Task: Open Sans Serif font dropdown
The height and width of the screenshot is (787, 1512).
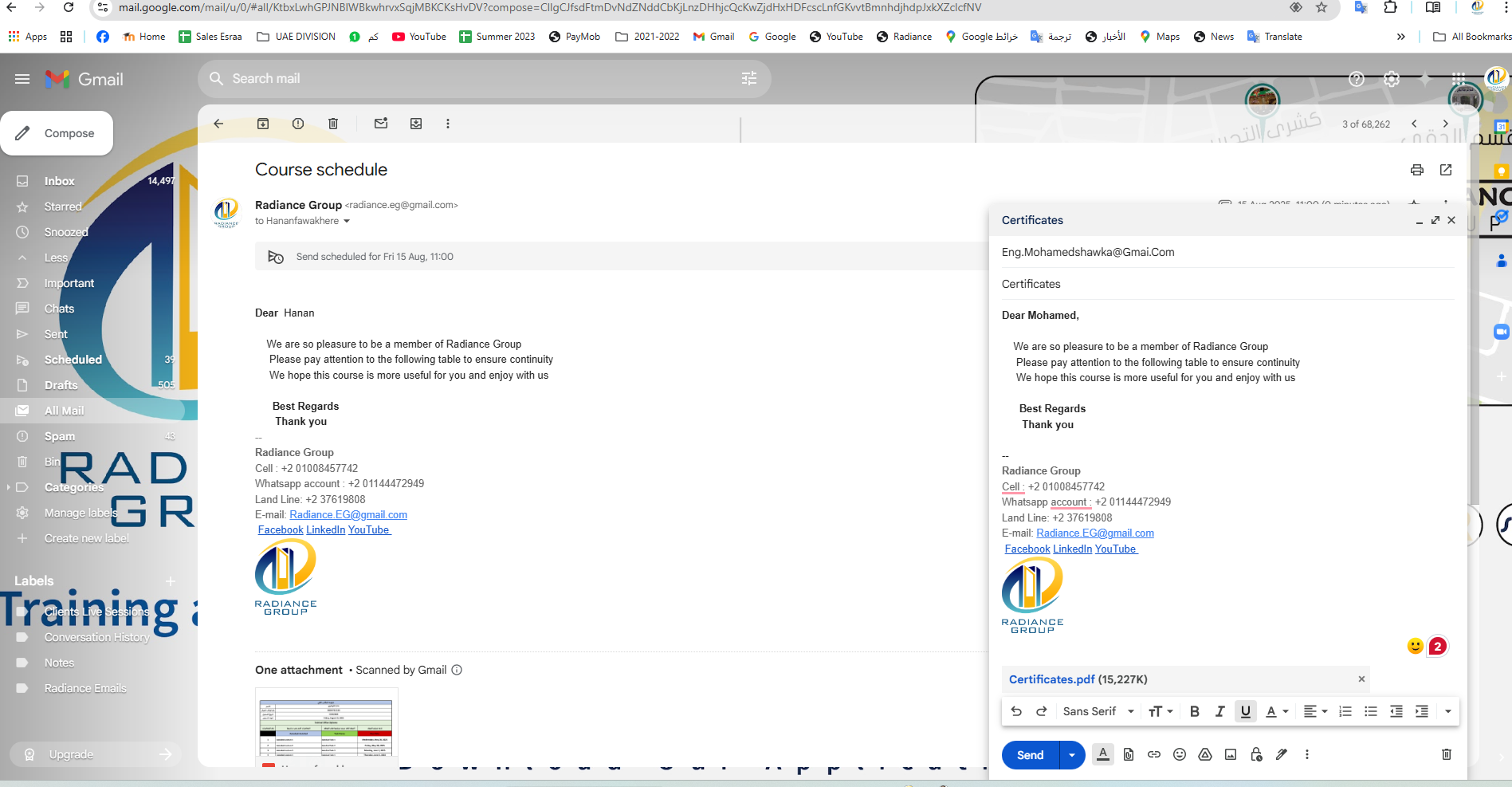Action: (1098, 711)
